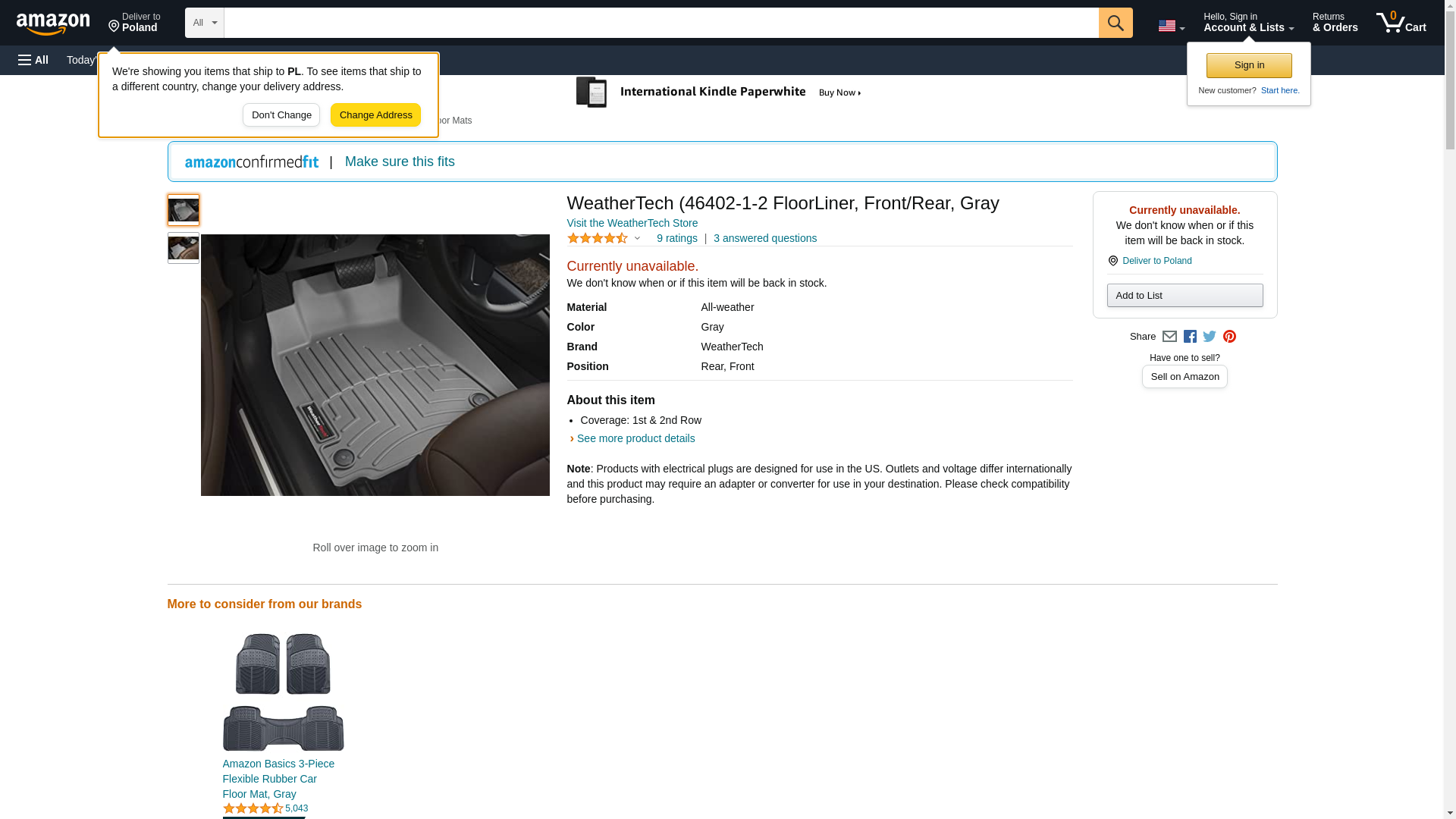The image size is (1456, 819).
Task: Share product on Pinterest icon
Action: point(1229,337)
